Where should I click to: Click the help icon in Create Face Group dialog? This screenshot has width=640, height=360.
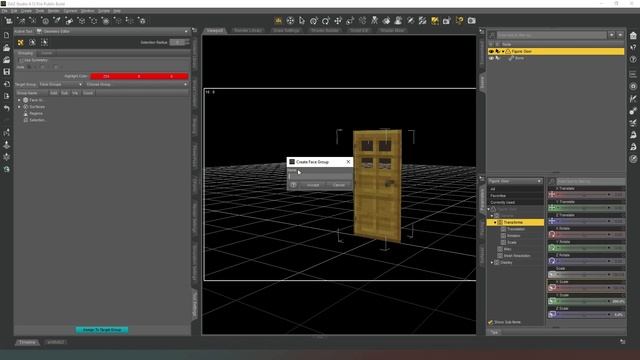(x=293, y=185)
